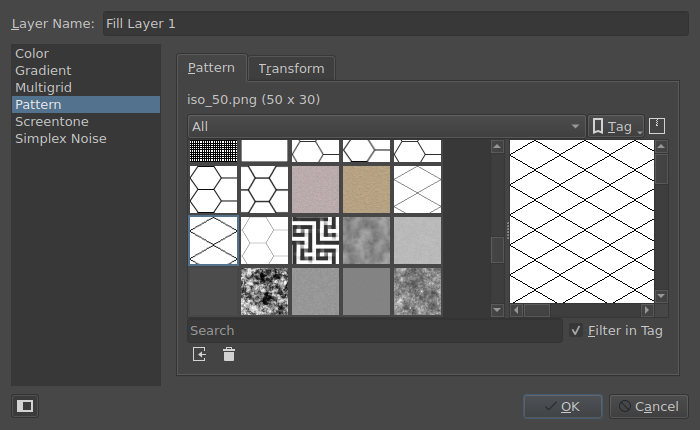
Task: Select the black dotted grid pattern thumbnail
Action: pos(213,150)
